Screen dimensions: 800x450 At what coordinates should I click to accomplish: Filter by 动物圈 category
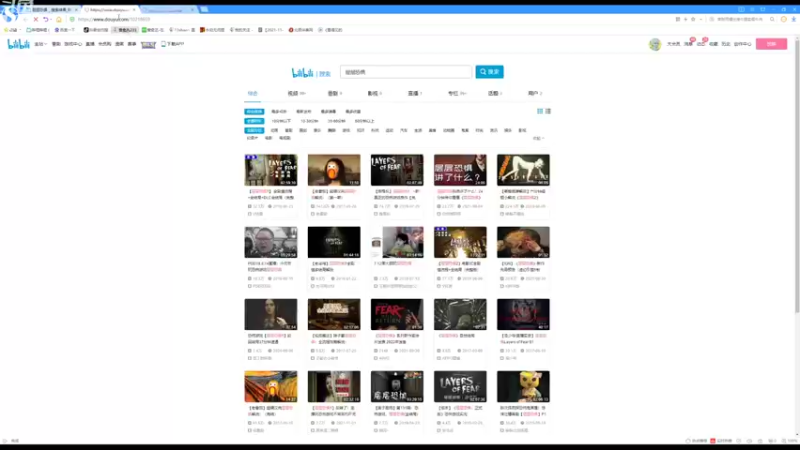coord(448,131)
